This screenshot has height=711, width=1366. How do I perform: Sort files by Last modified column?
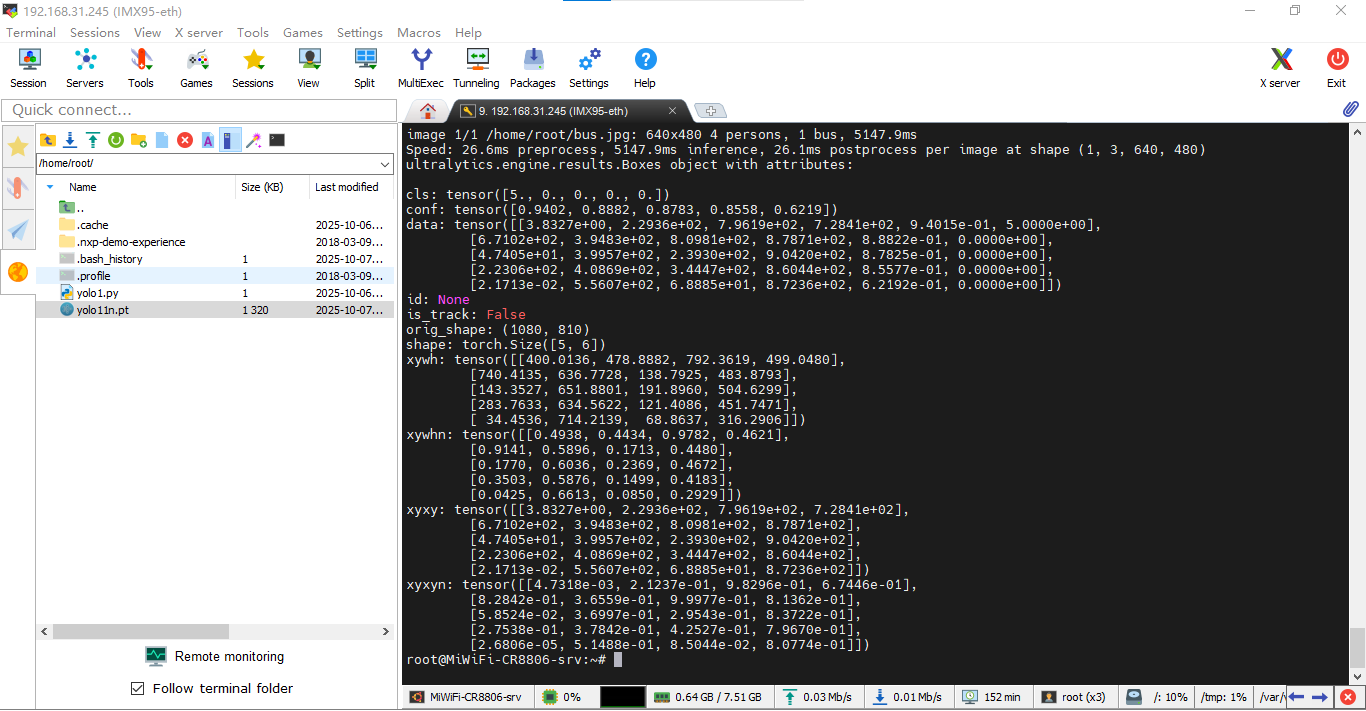coord(346,187)
